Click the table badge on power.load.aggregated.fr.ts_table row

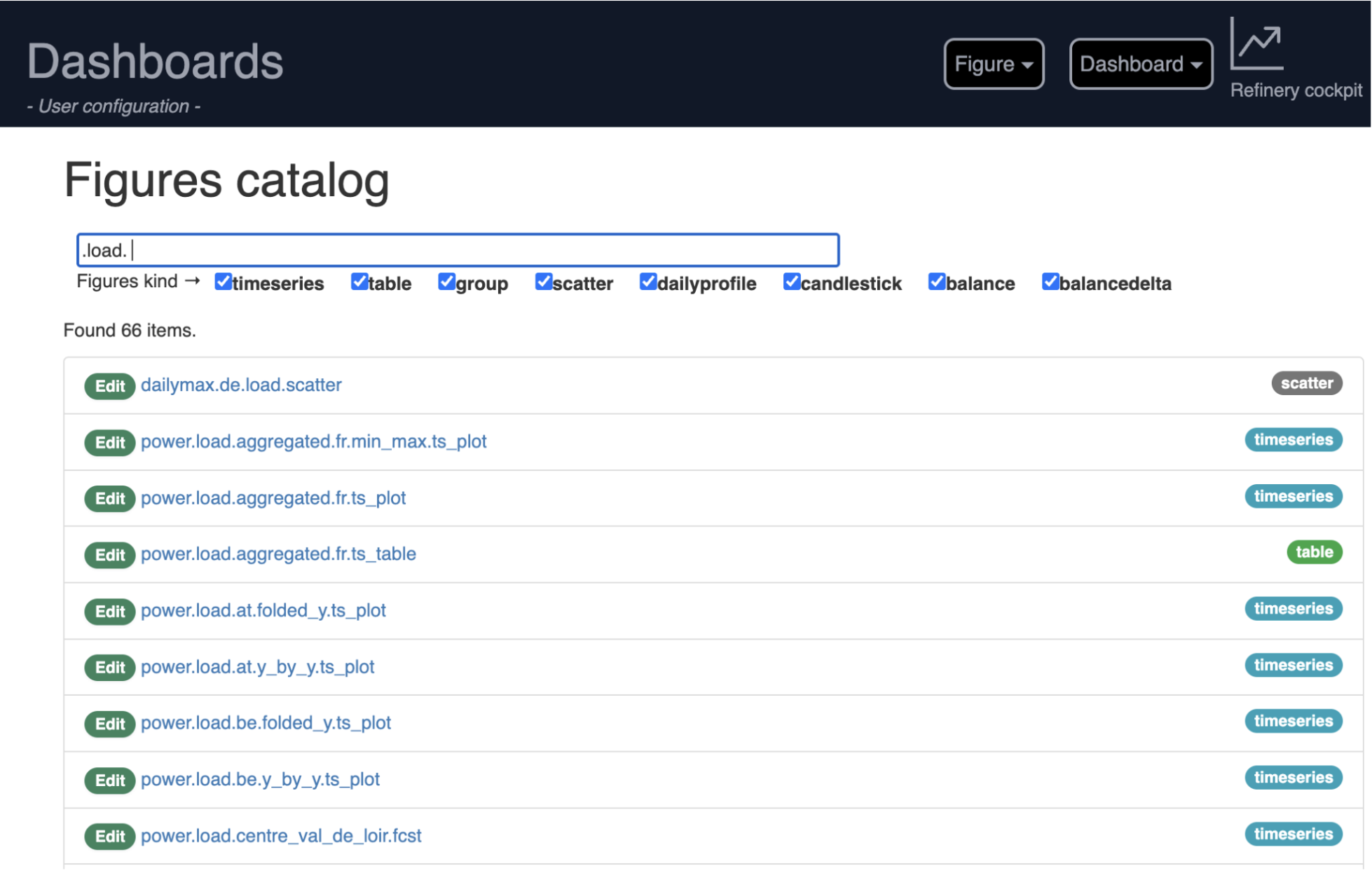1315,552
